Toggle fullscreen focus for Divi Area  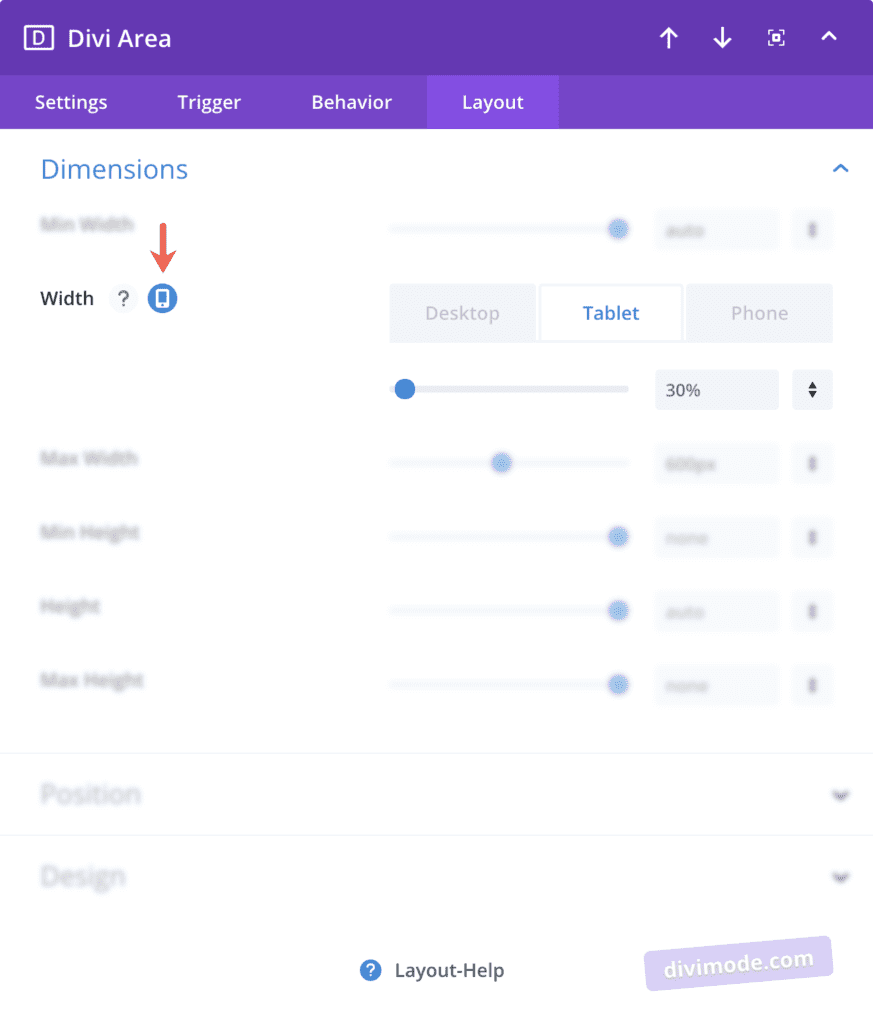[x=776, y=38]
